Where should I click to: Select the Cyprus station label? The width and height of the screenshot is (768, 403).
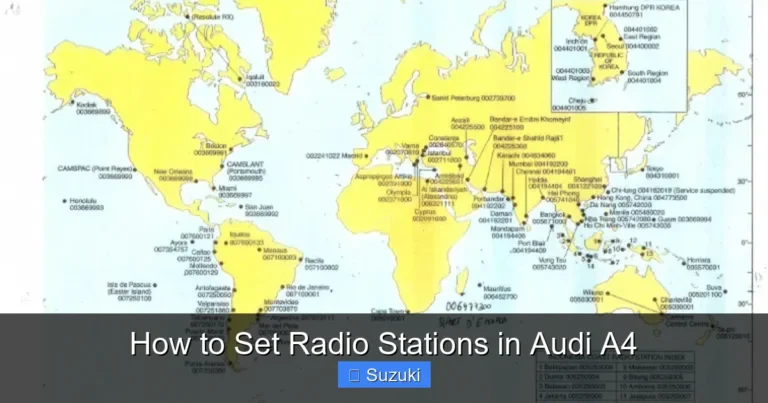click(430, 215)
